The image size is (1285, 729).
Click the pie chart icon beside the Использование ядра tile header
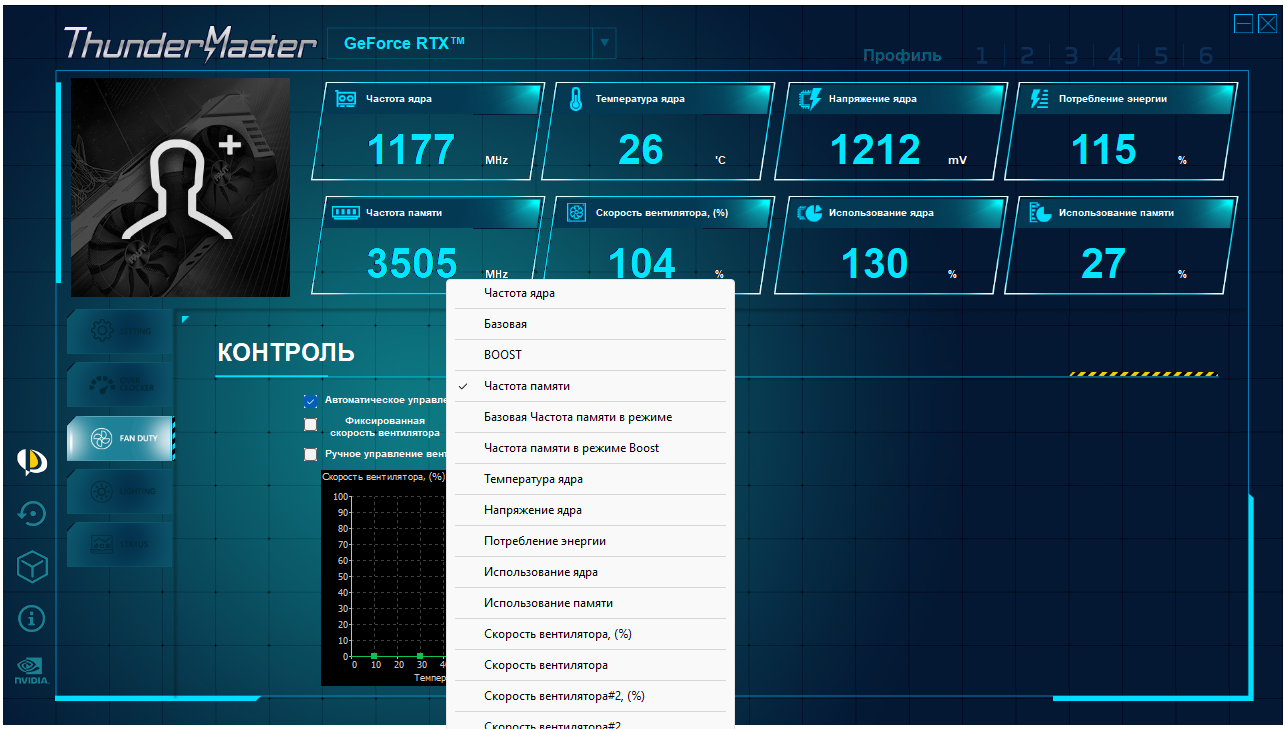[x=810, y=212]
